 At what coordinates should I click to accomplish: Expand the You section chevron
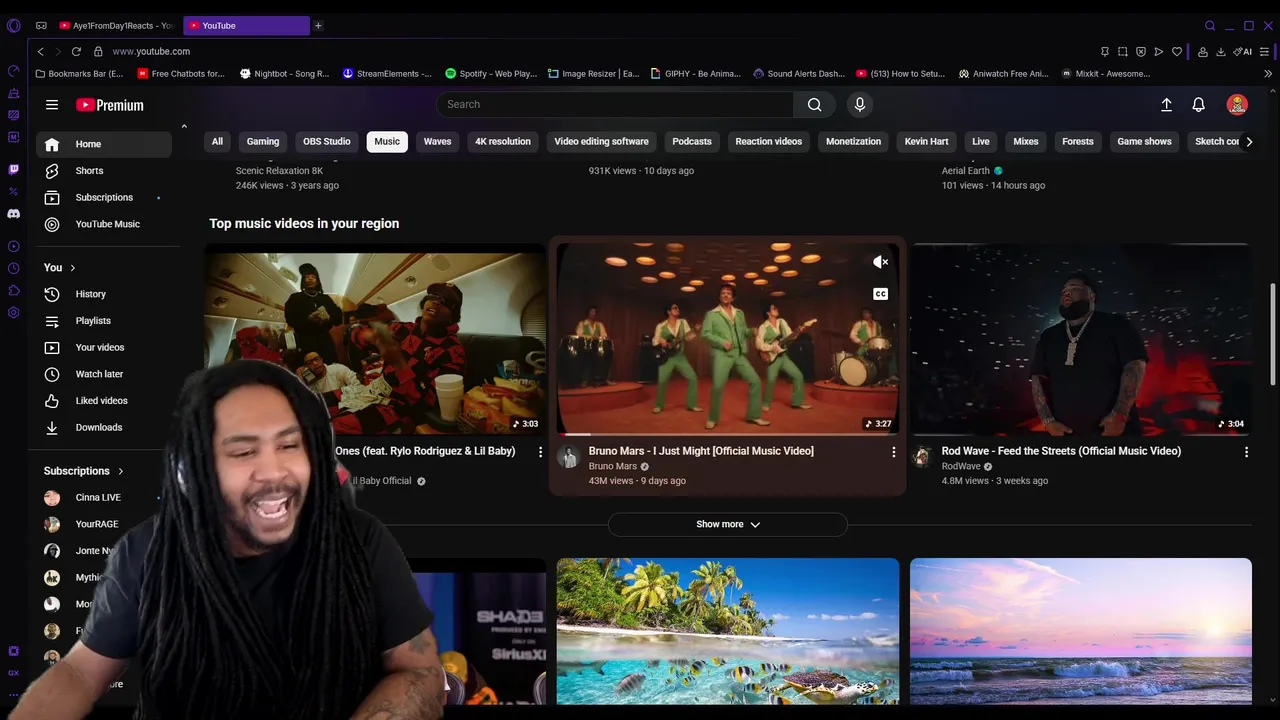tap(73, 268)
